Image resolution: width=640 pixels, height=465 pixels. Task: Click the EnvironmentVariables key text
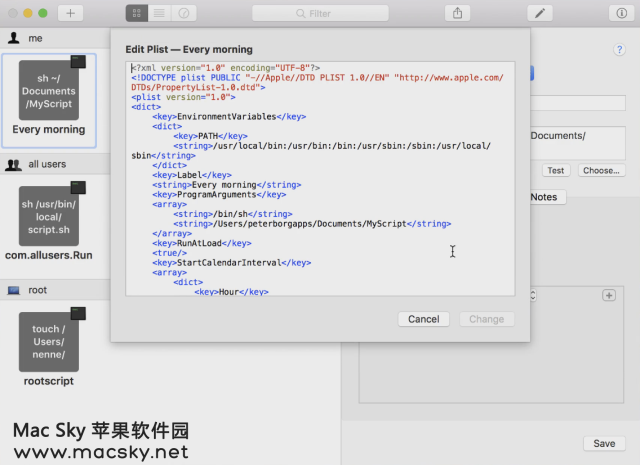click(x=227, y=117)
